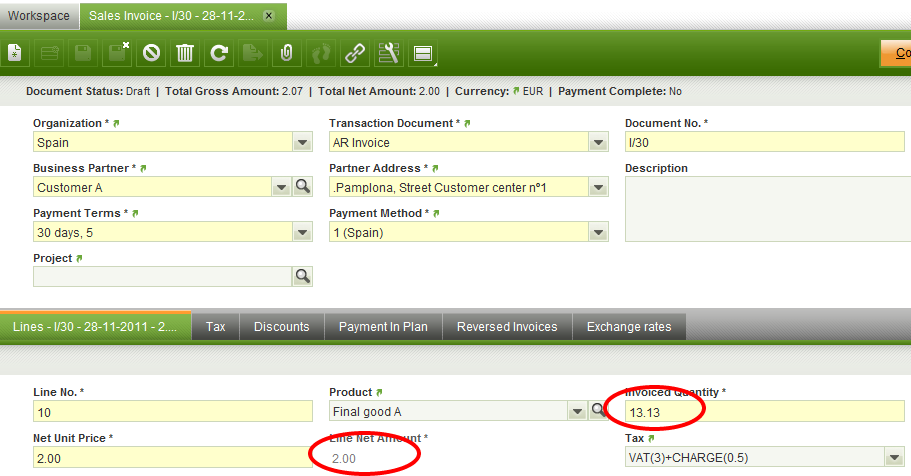The width and height of the screenshot is (911, 476).
Task: Expand the Product Final good A dropdown
Action: pyautogui.click(x=577, y=411)
